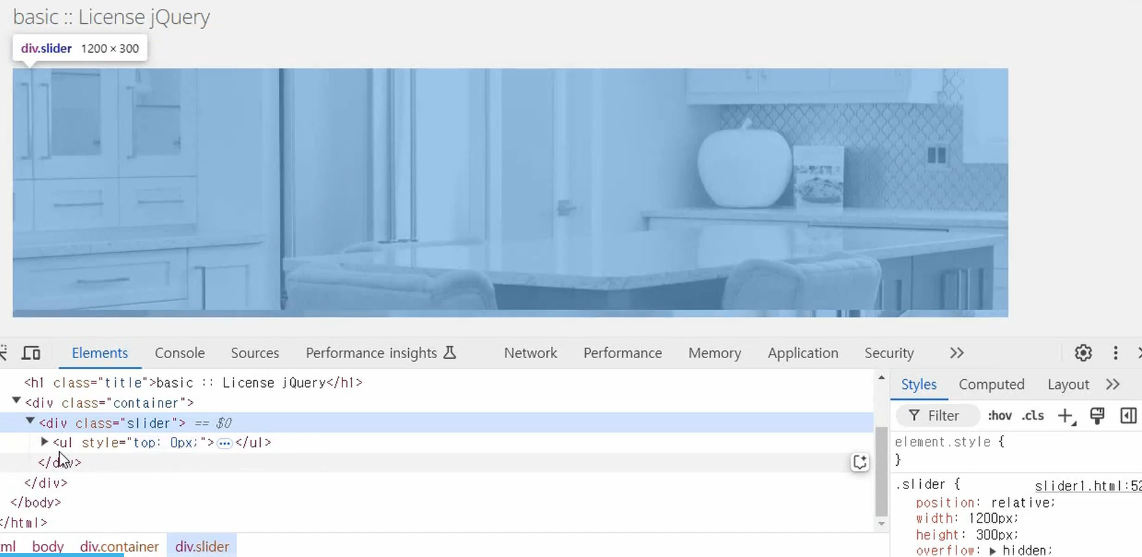Open the Sources tab
This screenshot has height=557, width=1142.
[x=255, y=353]
